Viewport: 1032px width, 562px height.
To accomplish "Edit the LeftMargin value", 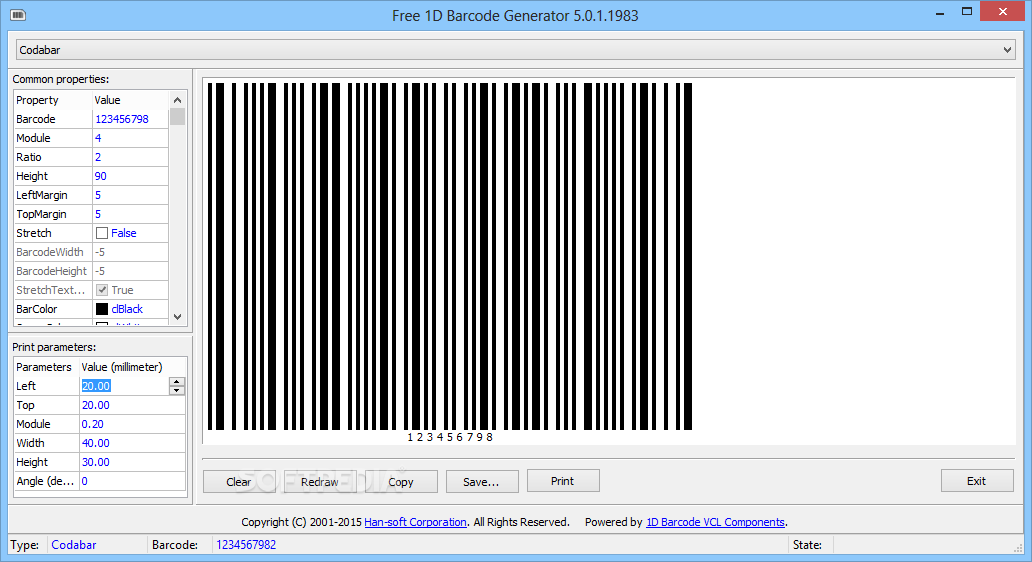I will 130,195.
